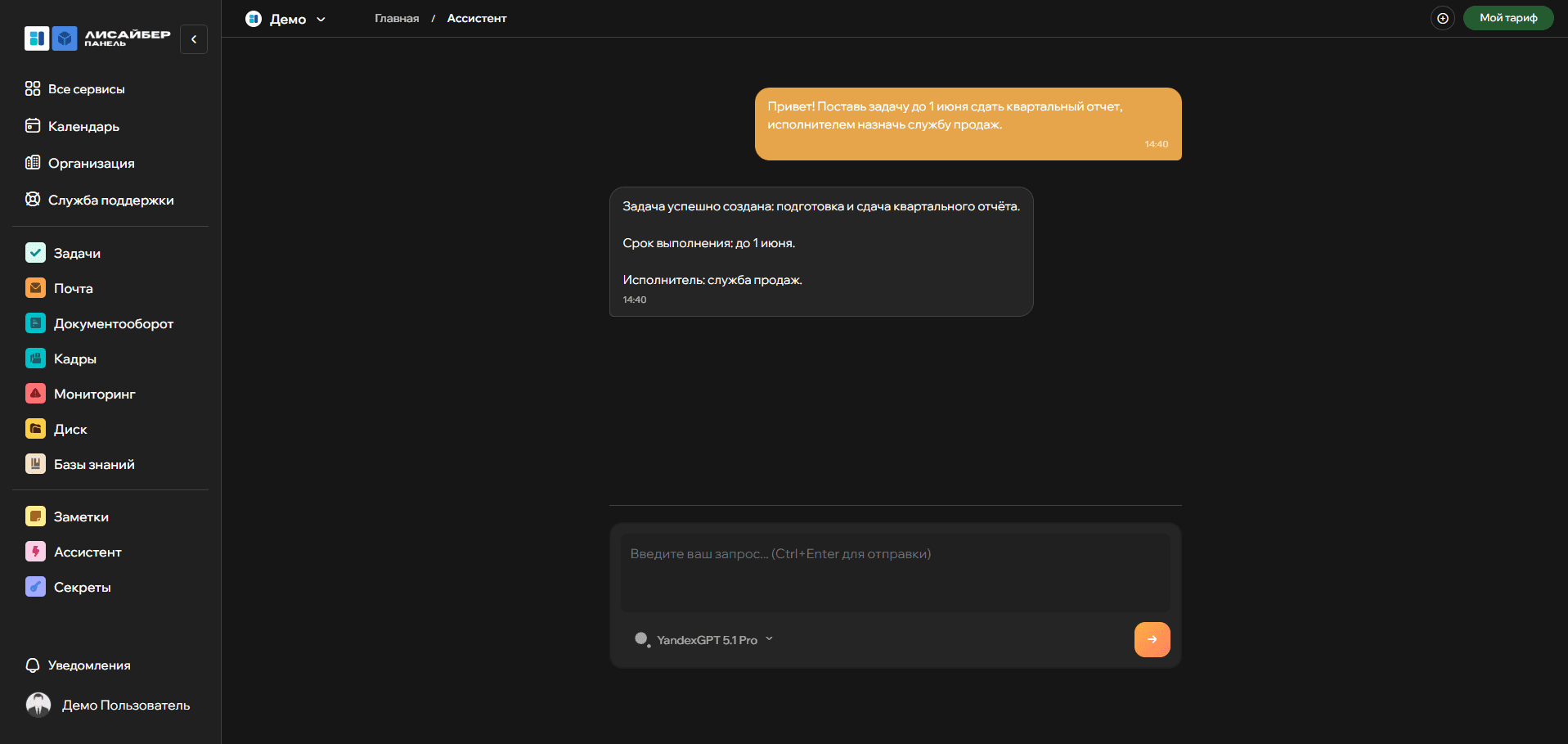Open Мой тариф button
The height and width of the screenshot is (744, 1568).
pyautogui.click(x=1508, y=18)
